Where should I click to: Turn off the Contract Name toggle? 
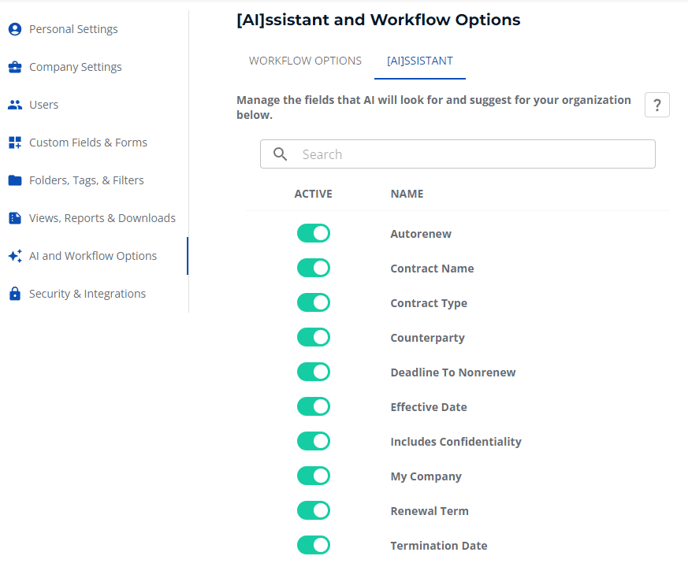[313, 268]
